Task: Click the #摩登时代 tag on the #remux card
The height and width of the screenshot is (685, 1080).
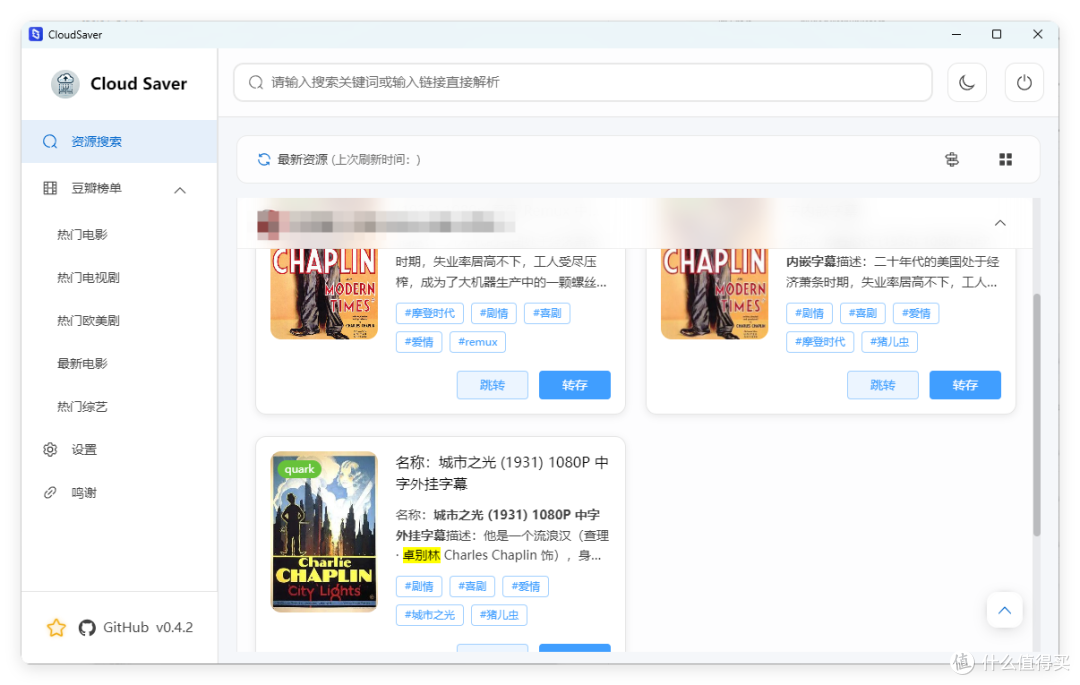Action: pyautogui.click(x=430, y=313)
